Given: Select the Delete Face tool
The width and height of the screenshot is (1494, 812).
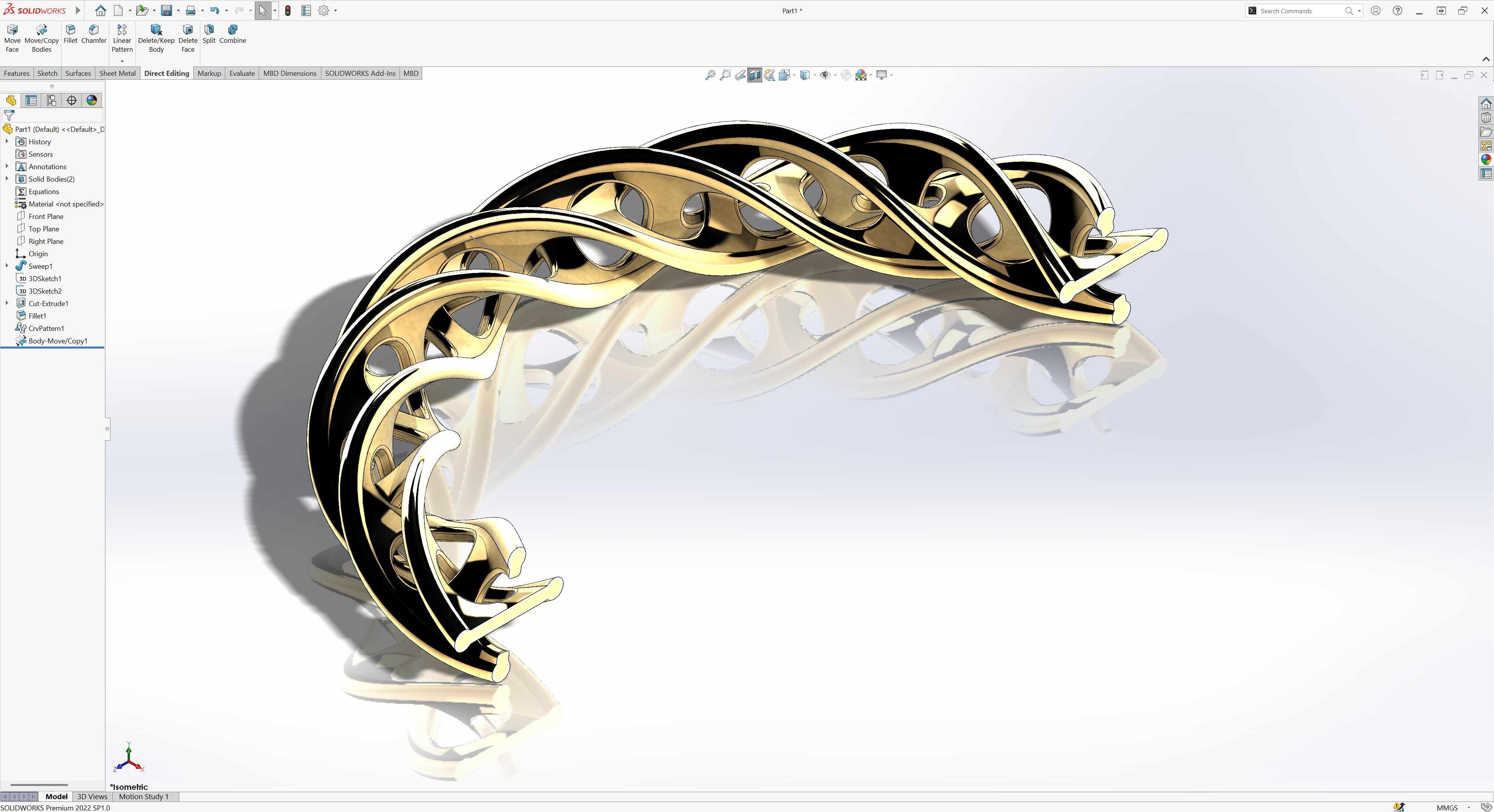Looking at the screenshot, I should pos(187,38).
